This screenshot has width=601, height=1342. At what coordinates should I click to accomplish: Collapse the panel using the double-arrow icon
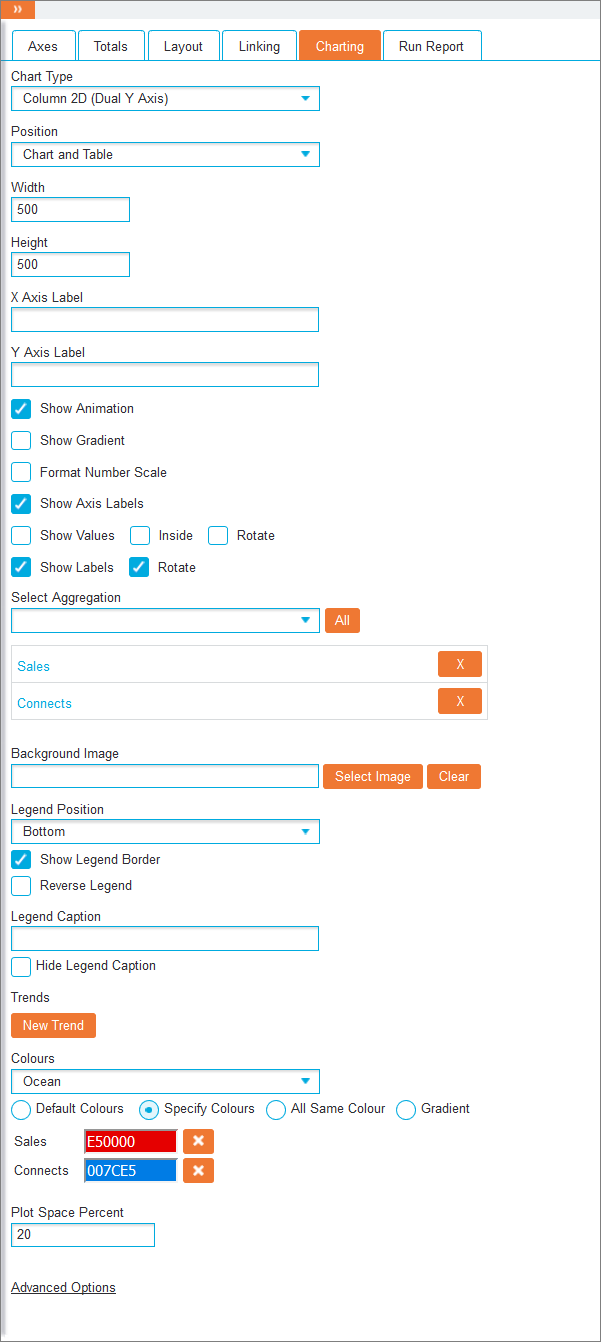(18, 9)
